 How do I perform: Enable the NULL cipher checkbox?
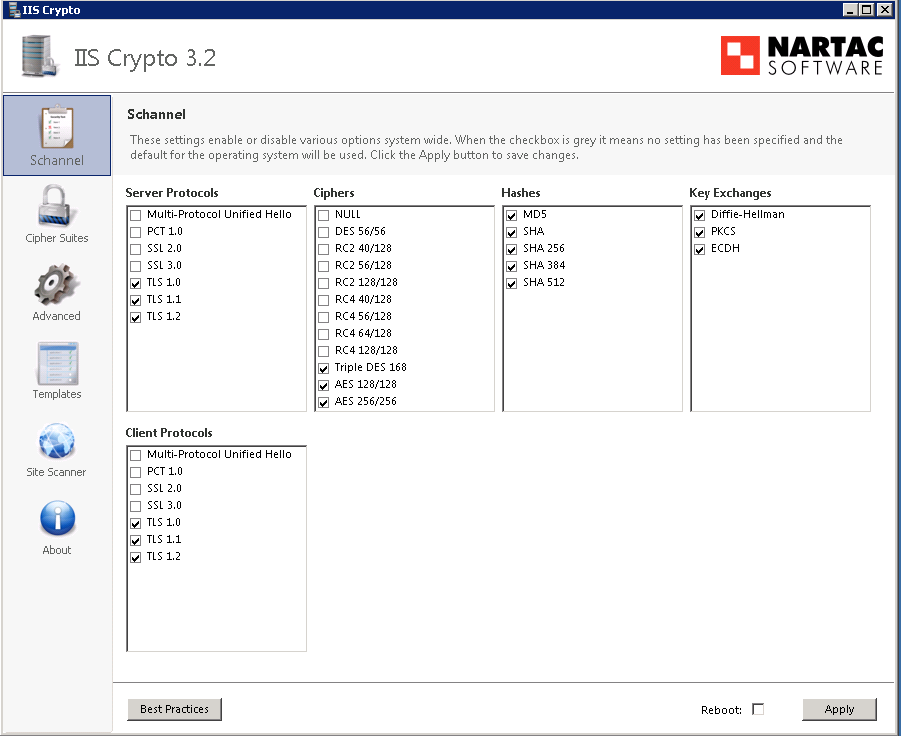[x=324, y=215]
